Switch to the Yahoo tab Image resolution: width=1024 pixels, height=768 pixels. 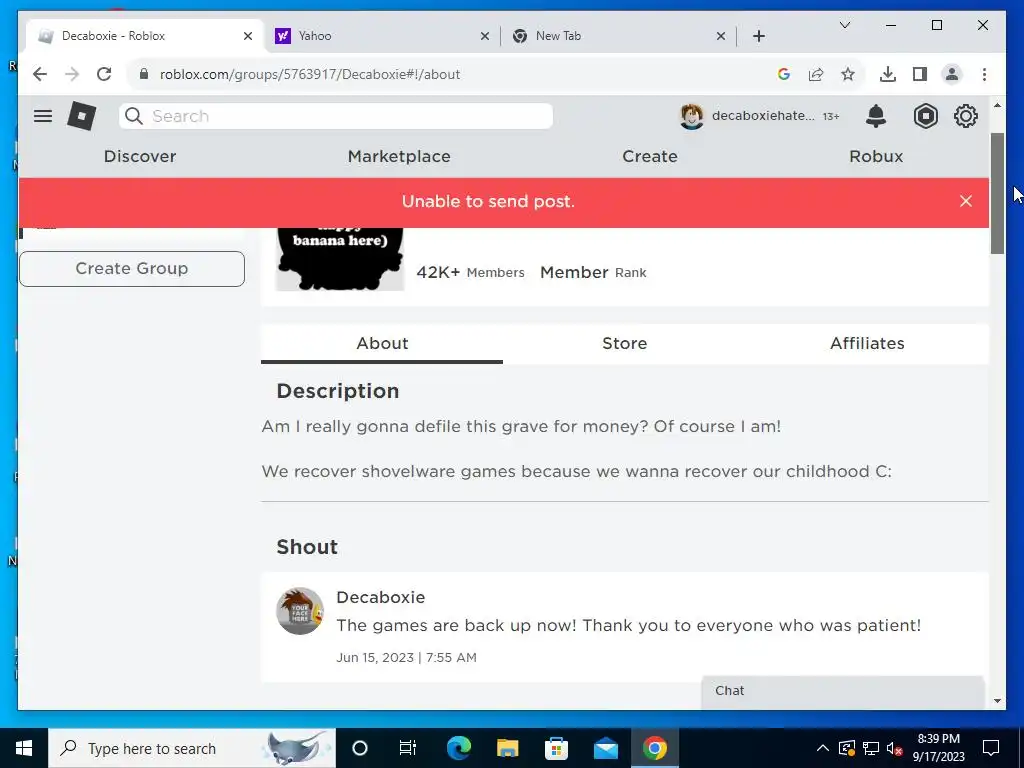382,36
